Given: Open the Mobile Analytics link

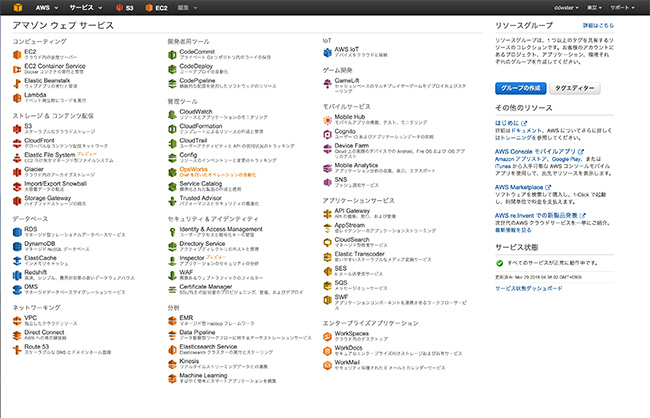Looking at the screenshot, I should click(x=356, y=165).
